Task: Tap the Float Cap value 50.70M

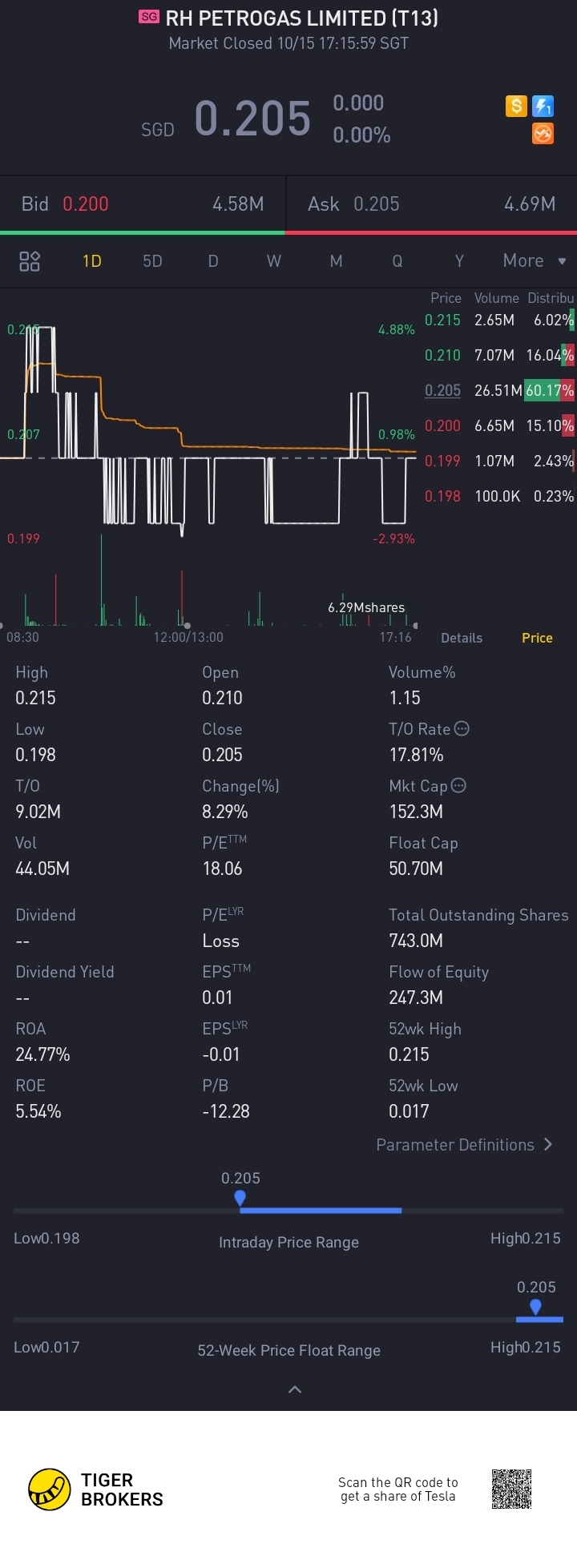Action: pos(416,869)
